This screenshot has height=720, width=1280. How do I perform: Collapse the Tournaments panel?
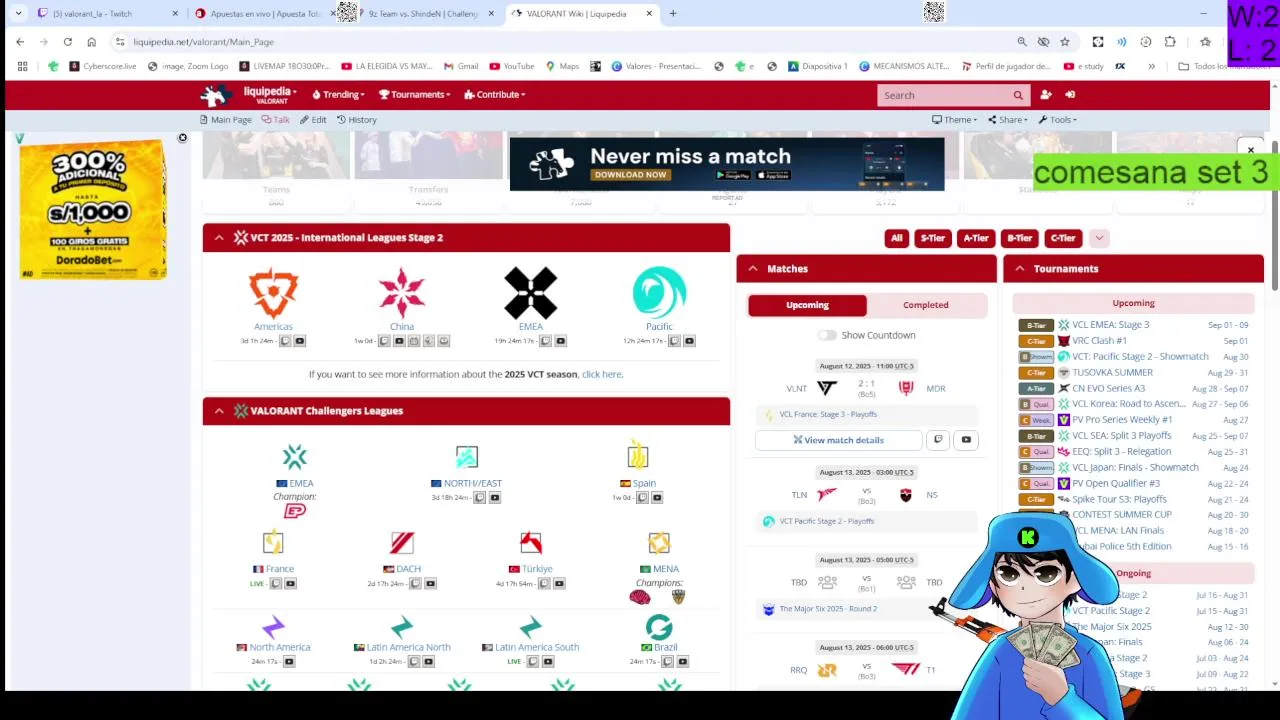click(x=1019, y=269)
